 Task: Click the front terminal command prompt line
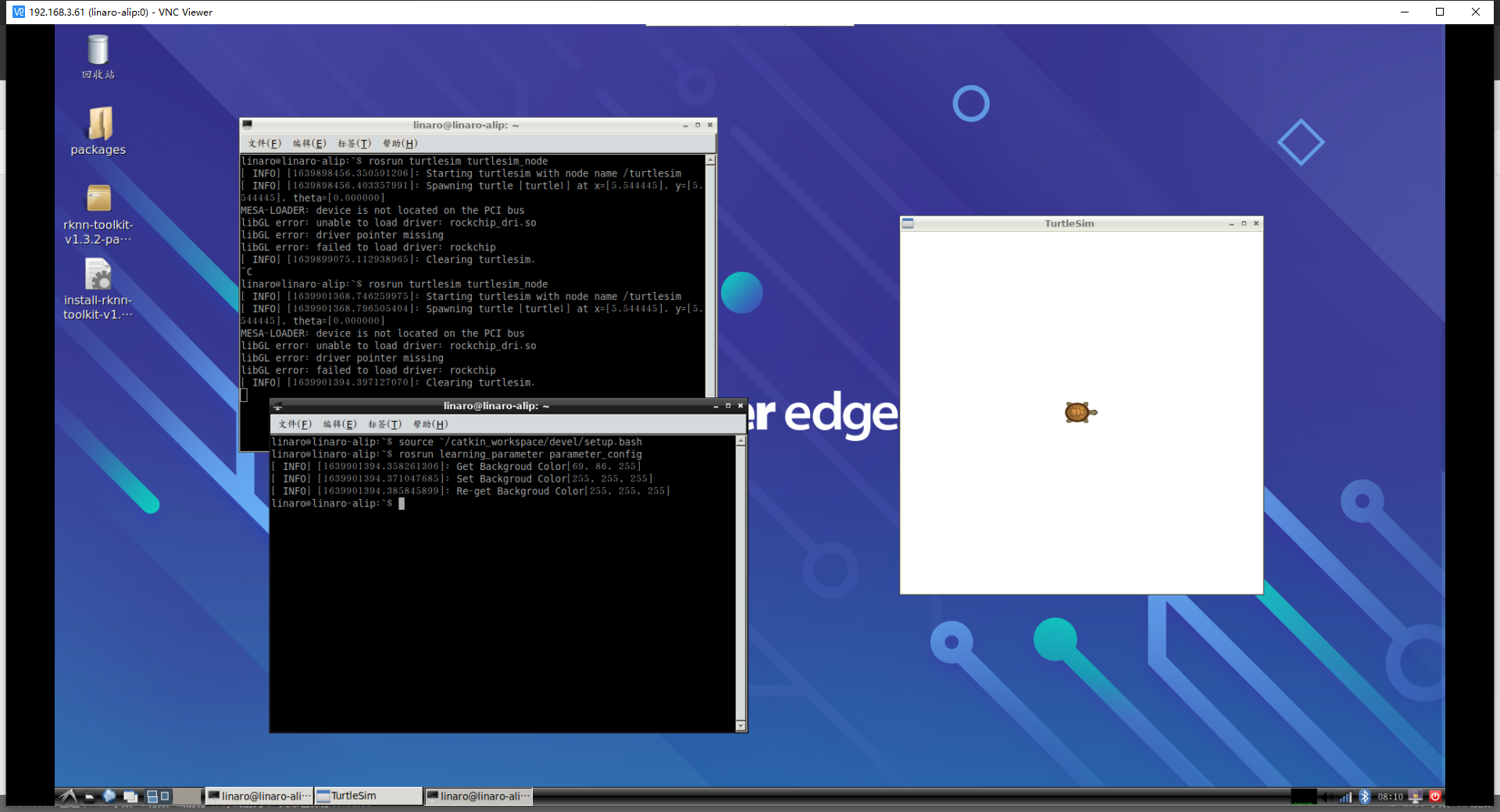(338, 504)
